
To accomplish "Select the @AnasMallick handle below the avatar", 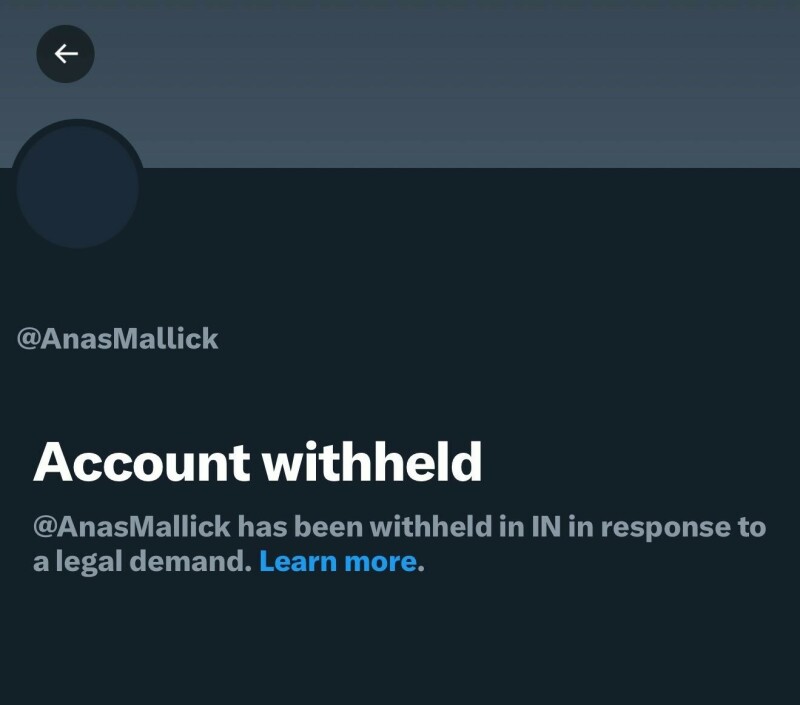I will pos(118,339).
